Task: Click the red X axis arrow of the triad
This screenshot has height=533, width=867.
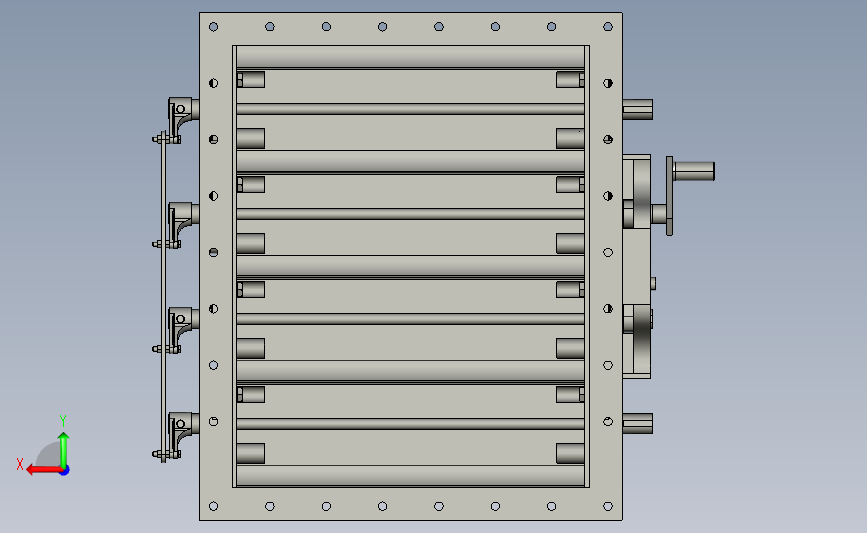Action: click(x=43, y=470)
